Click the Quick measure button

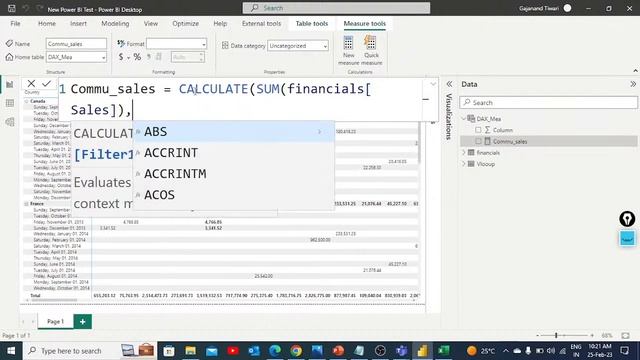coord(371,50)
